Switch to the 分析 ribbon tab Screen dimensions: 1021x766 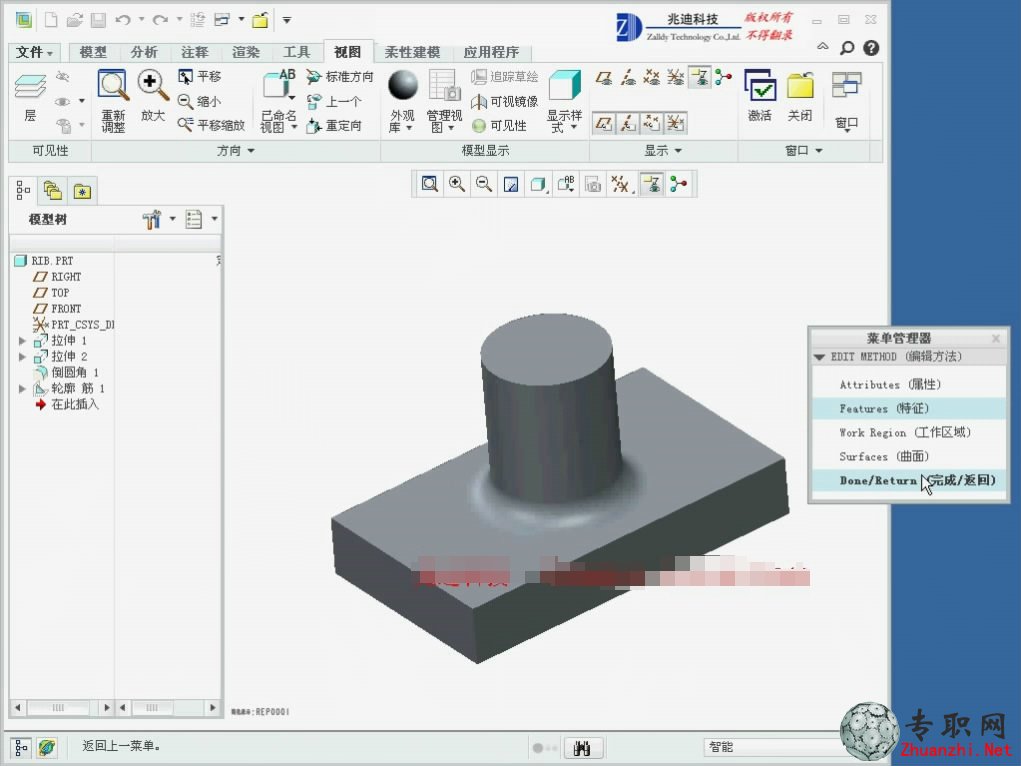coord(144,52)
